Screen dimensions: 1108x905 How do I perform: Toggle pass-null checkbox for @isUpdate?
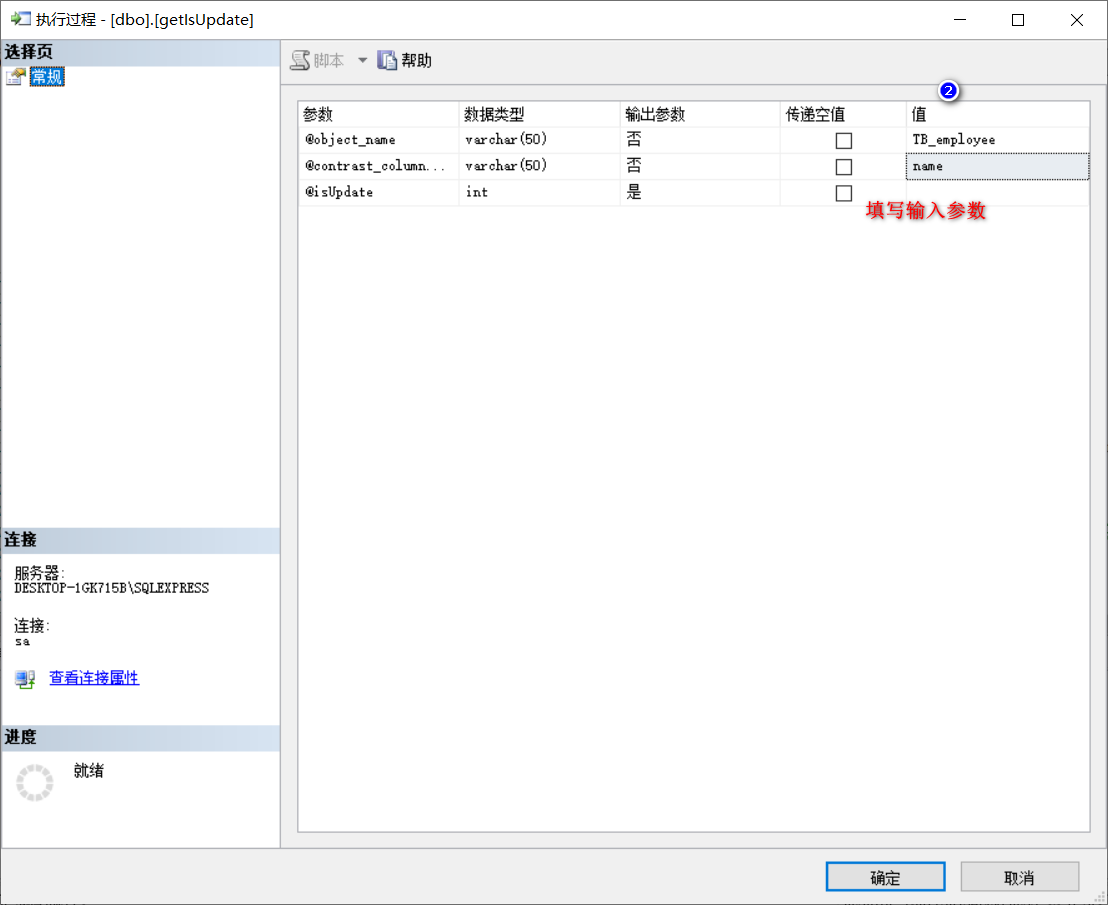click(x=844, y=193)
